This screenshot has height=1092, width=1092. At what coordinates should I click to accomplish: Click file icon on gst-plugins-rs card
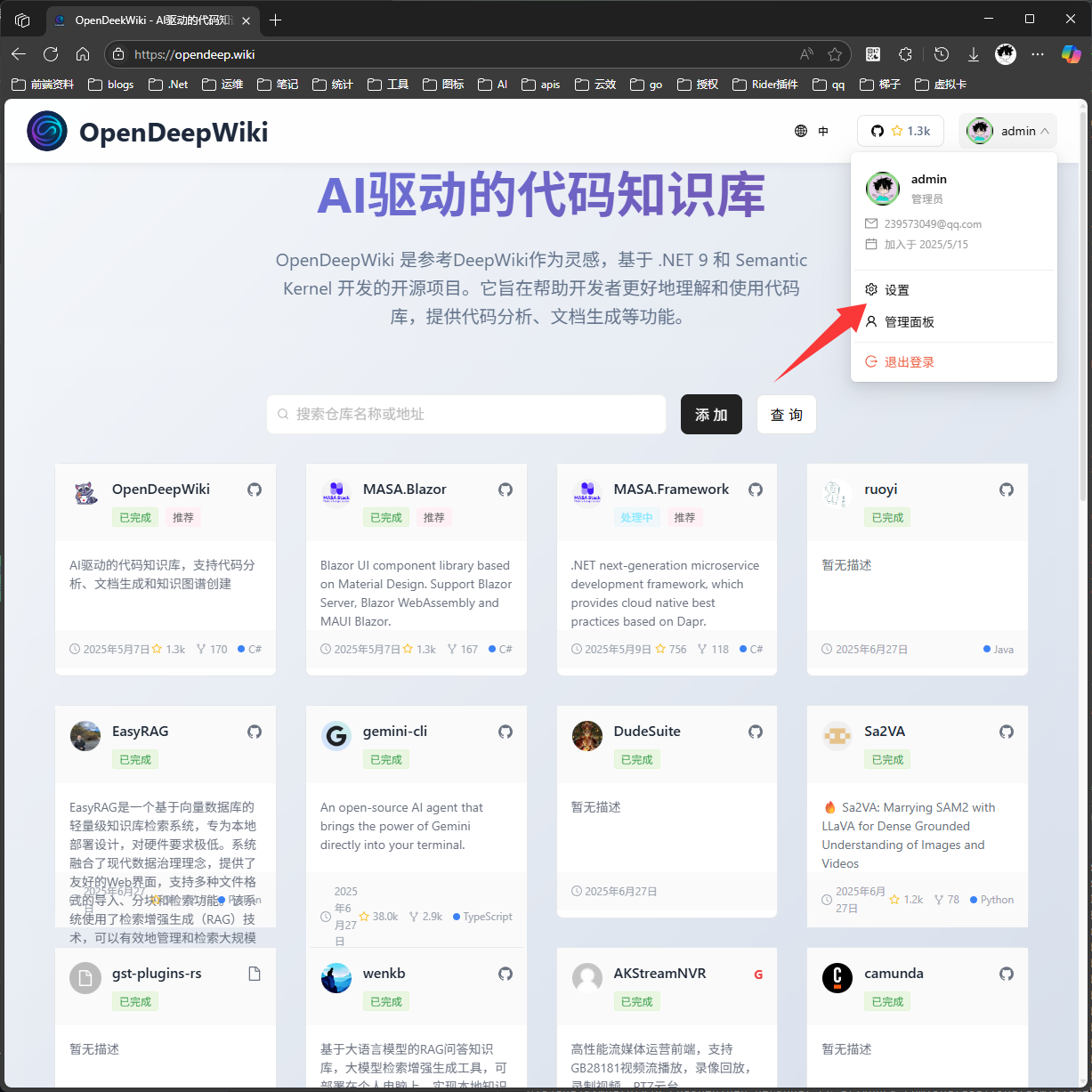(255, 974)
